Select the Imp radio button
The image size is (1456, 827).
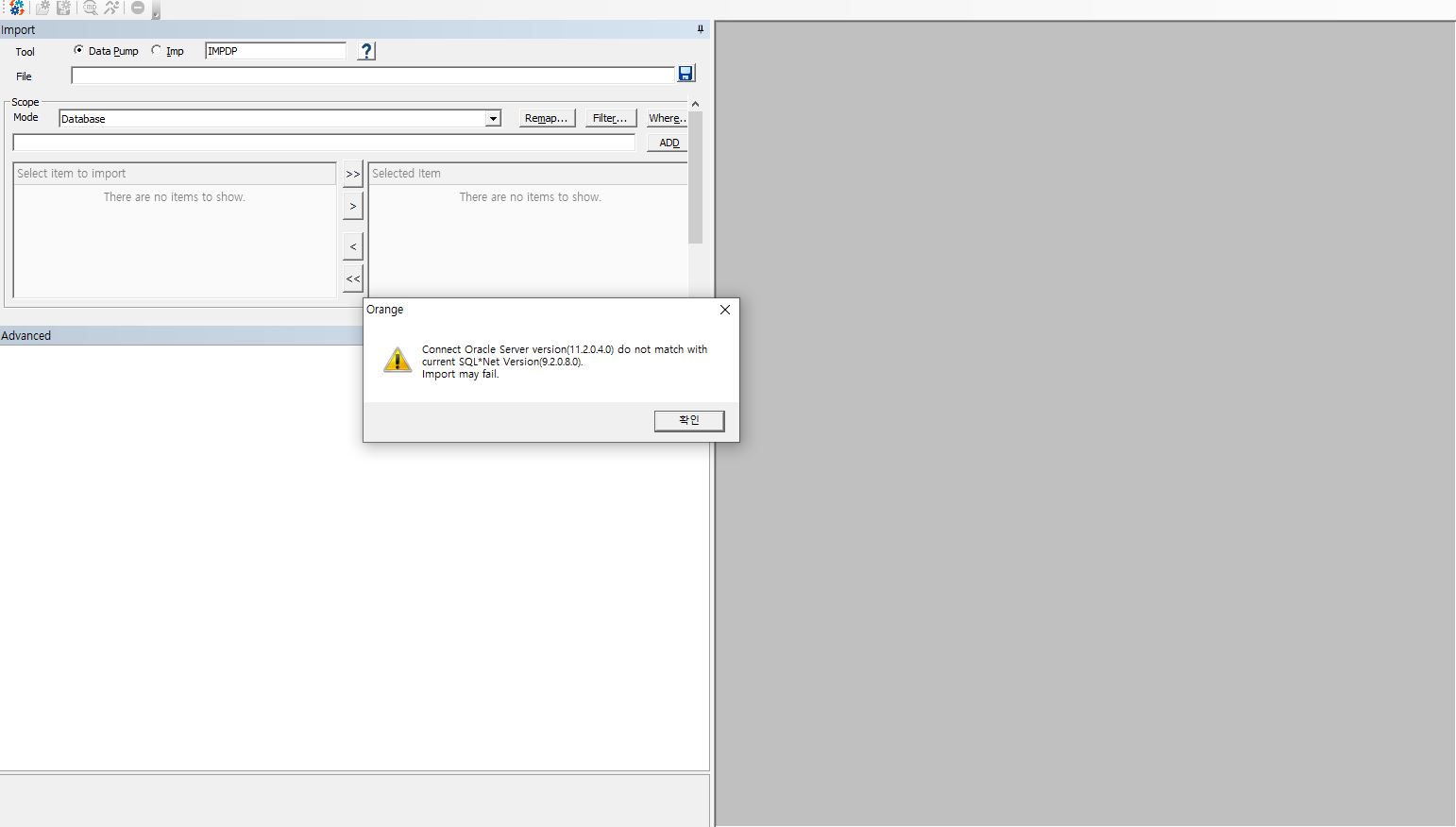click(157, 50)
